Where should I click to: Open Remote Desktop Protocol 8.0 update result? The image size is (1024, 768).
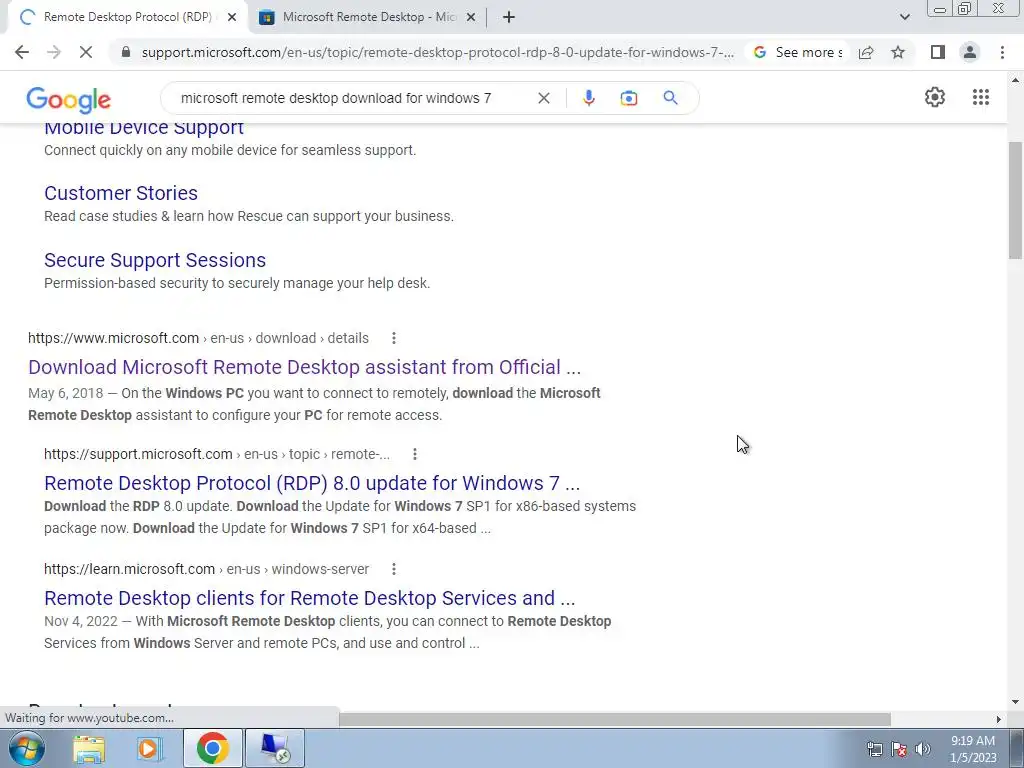(312, 483)
